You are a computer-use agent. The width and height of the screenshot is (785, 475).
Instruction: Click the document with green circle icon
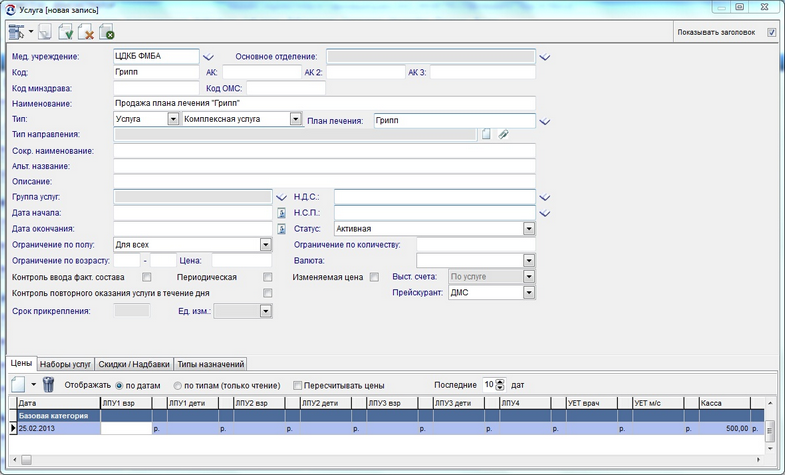click(x=107, y=32)
